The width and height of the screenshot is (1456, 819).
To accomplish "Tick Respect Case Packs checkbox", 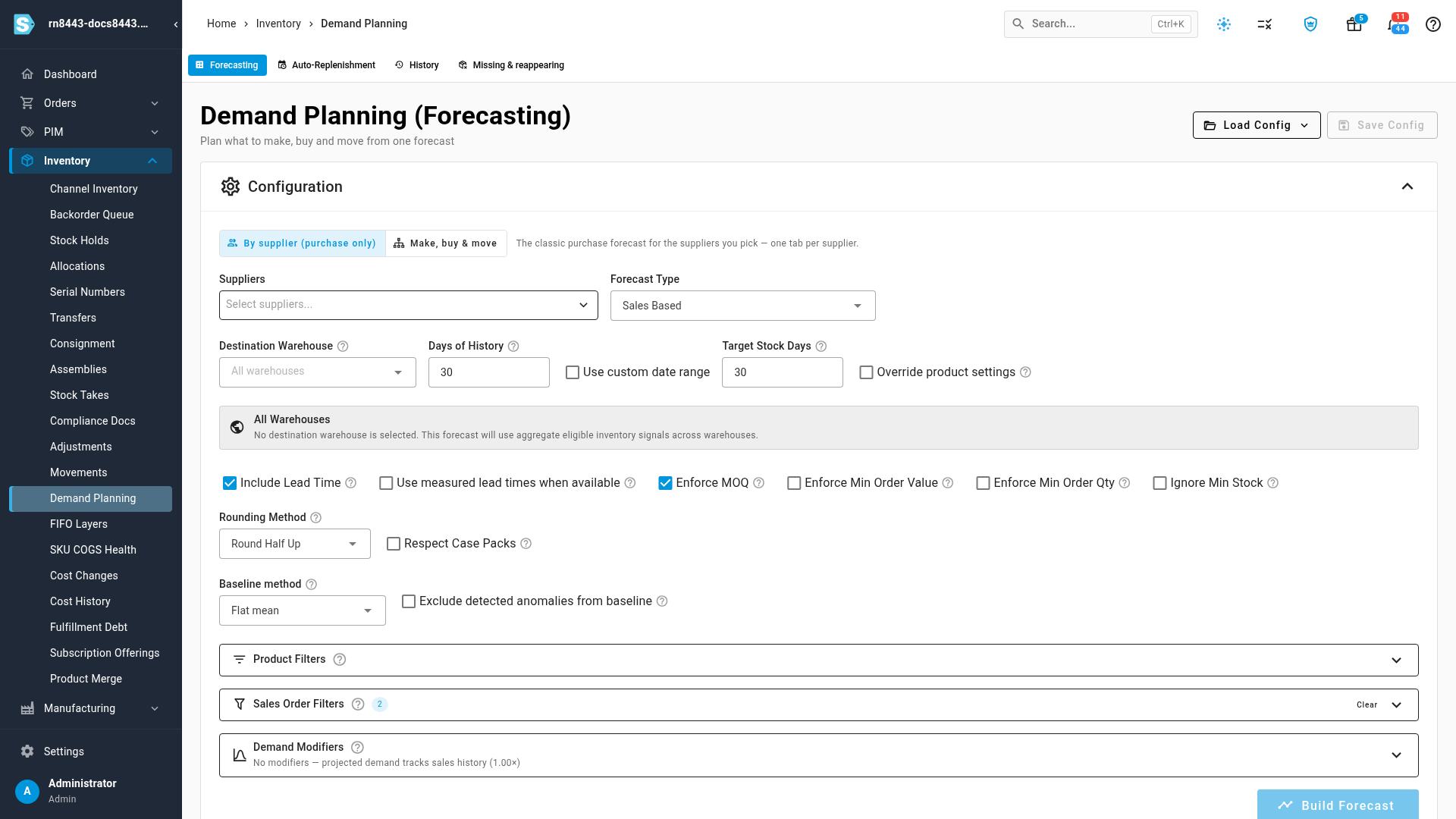I will coord(394,544).
